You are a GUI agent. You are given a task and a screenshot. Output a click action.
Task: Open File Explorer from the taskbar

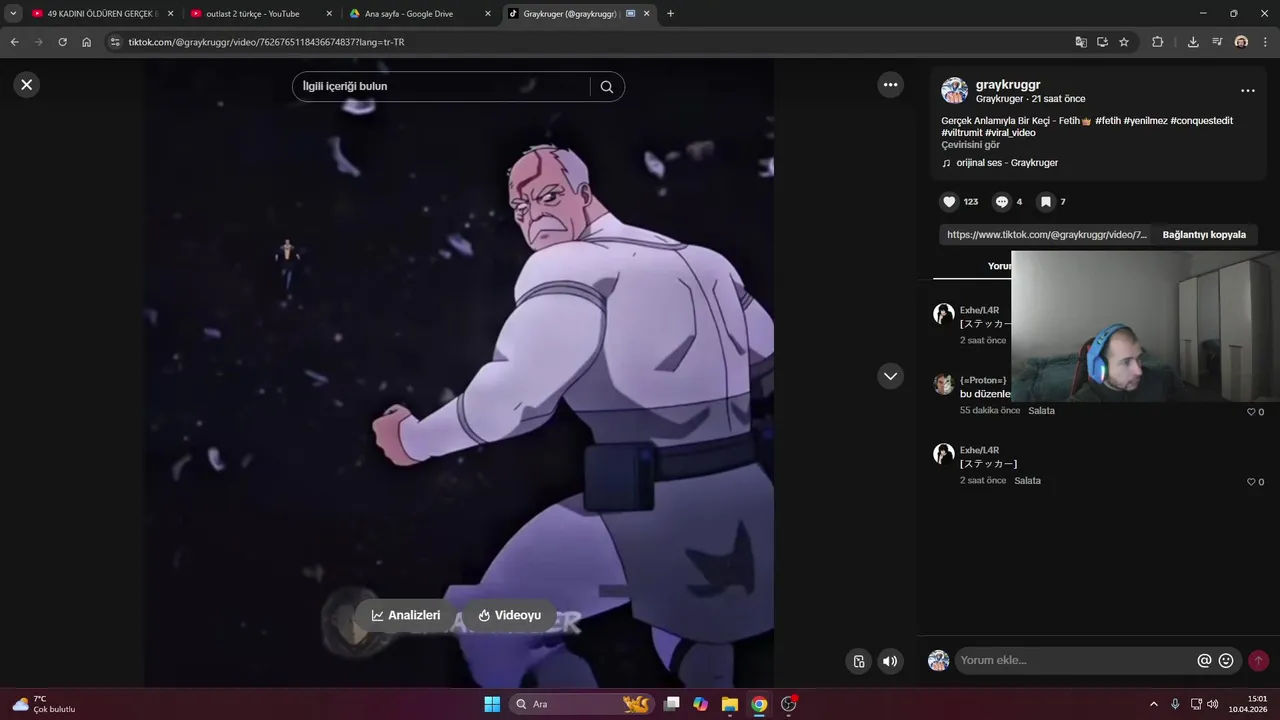(729, 704)
